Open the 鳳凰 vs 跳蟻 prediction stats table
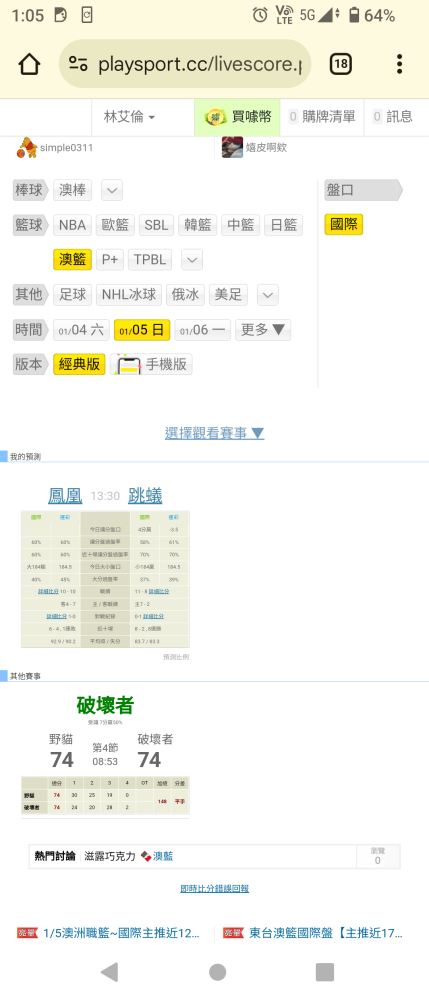 (x=105, y=579)
